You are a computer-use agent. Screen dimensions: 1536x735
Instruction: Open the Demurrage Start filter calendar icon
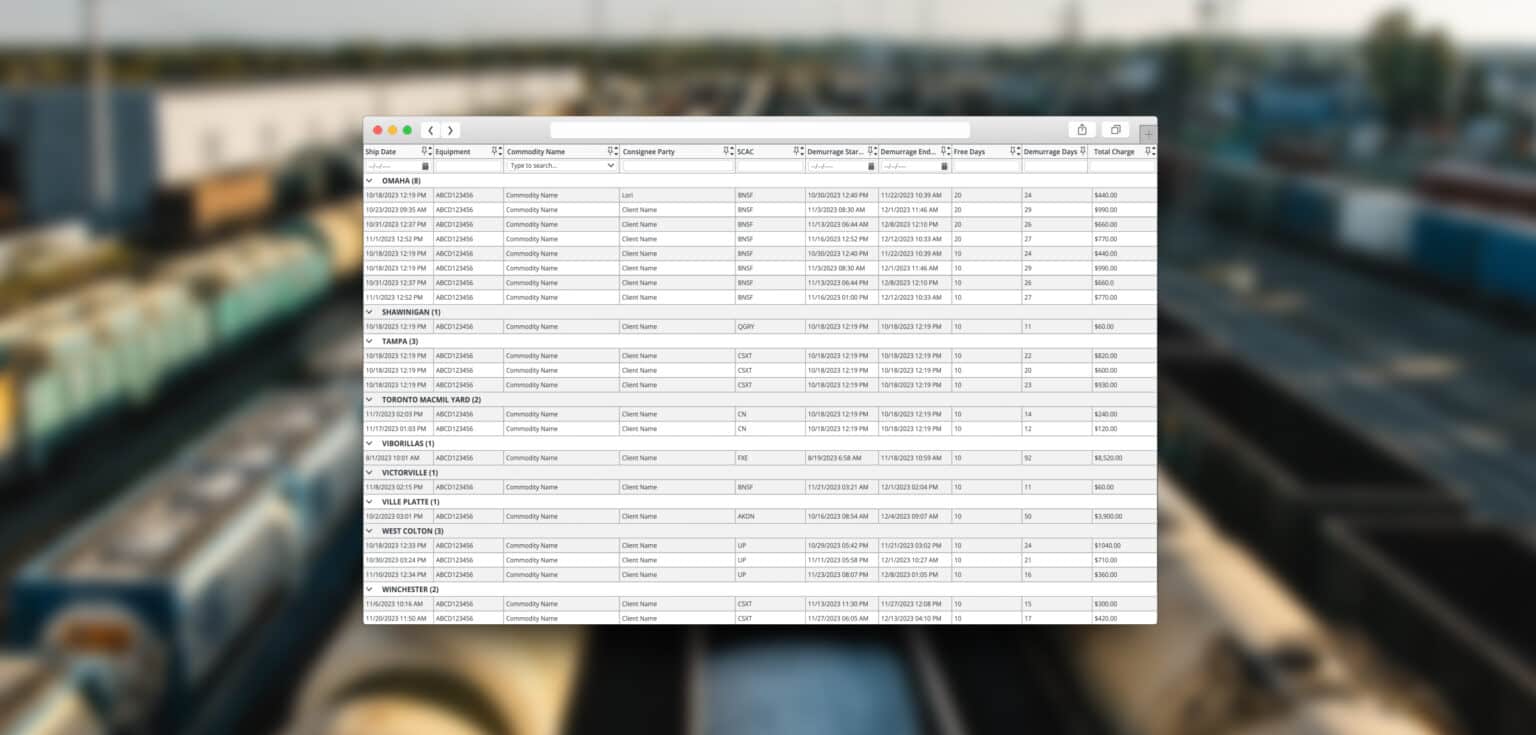871,166
